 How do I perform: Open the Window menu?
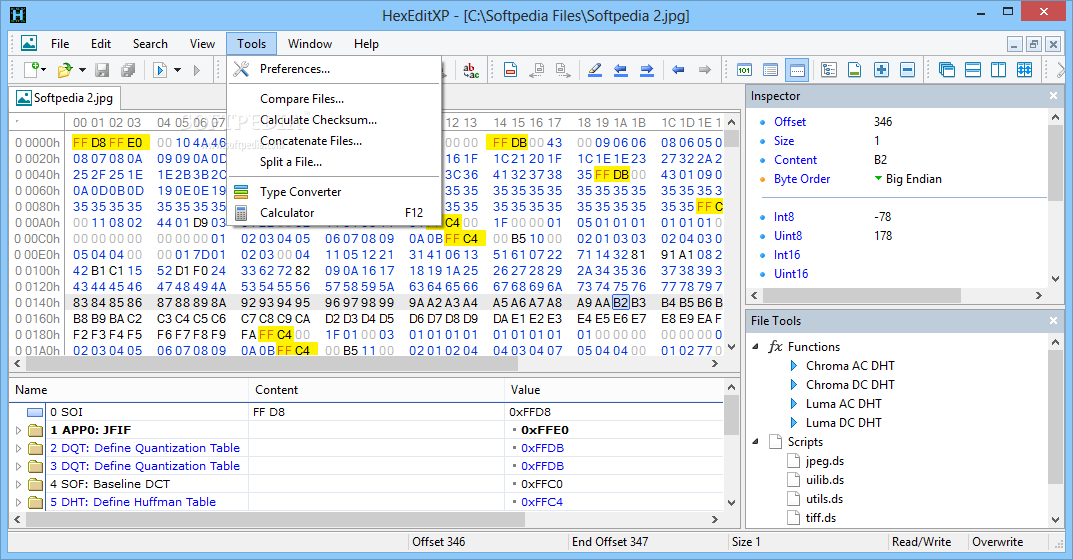point(309,44)
